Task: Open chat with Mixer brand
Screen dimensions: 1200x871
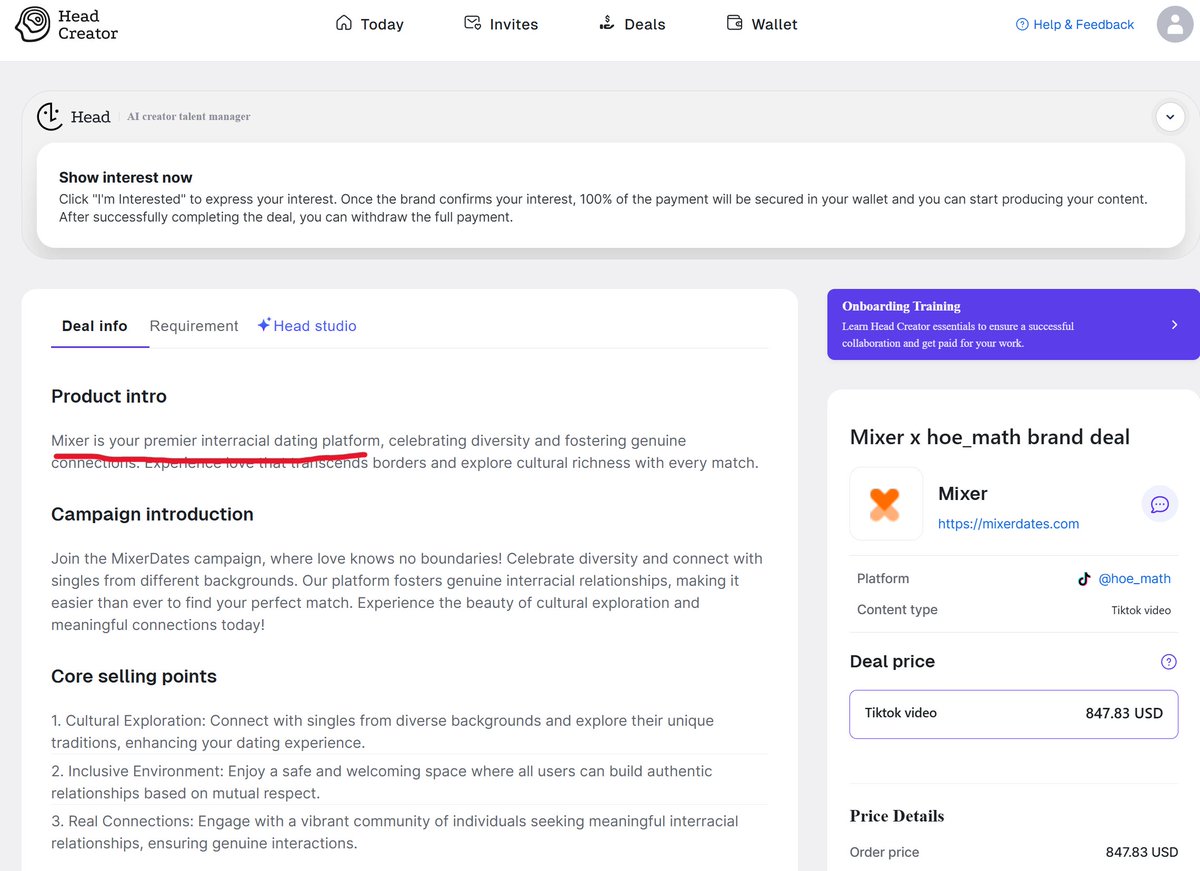Action: tap(1160, 504)
